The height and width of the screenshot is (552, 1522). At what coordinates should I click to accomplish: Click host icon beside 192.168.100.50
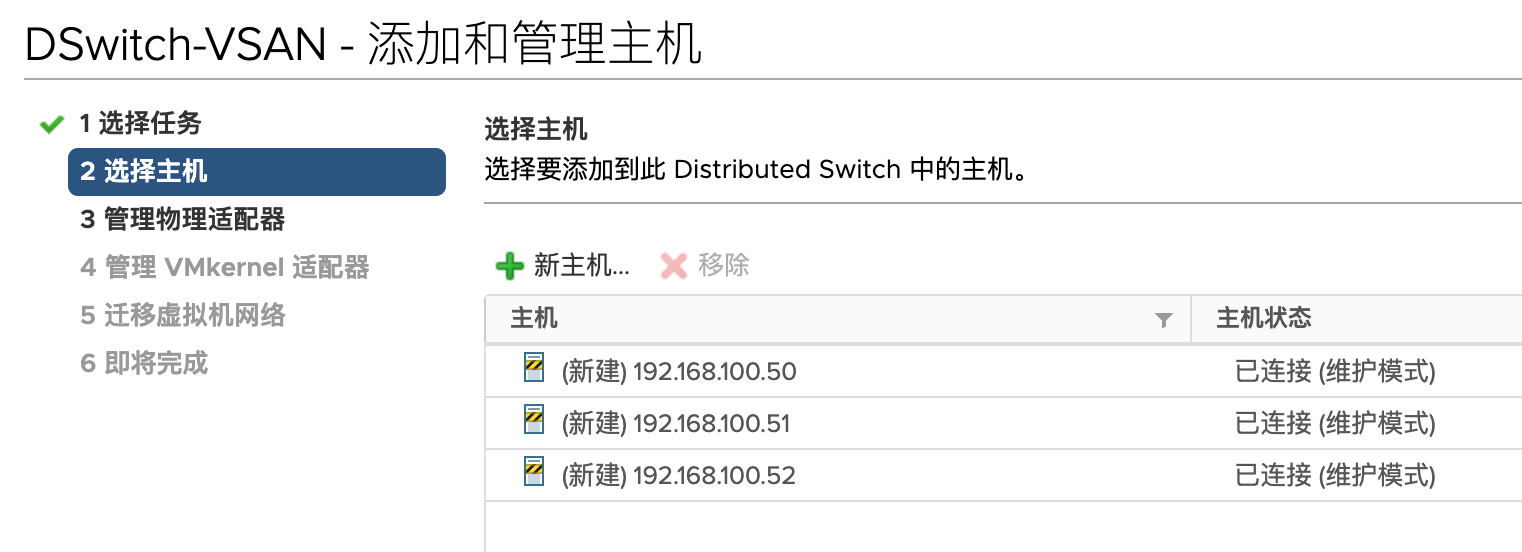pyautogui.click(x=535, y=369)
